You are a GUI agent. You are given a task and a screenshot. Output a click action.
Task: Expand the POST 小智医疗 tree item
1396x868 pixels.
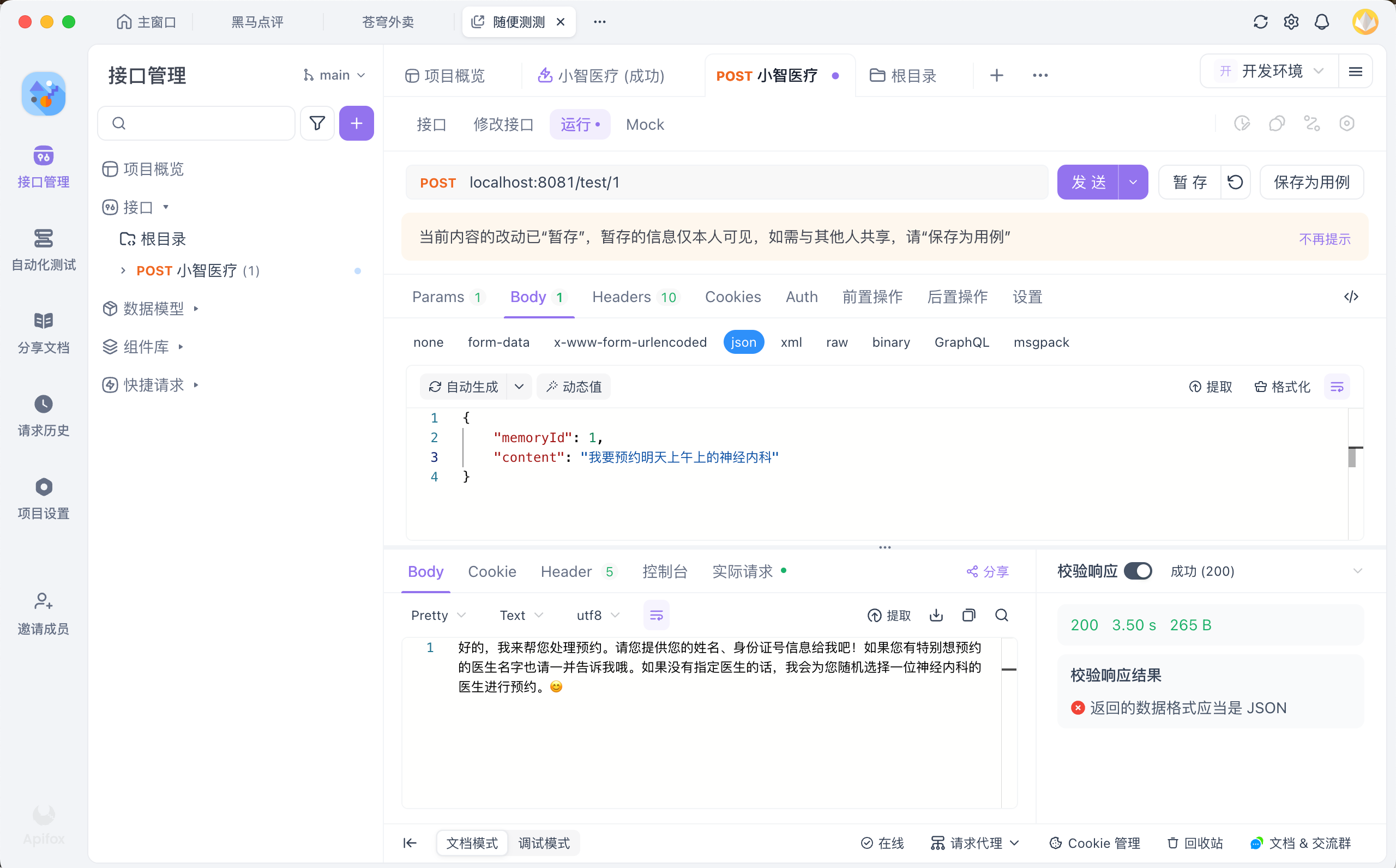click(x=123, y=270)
